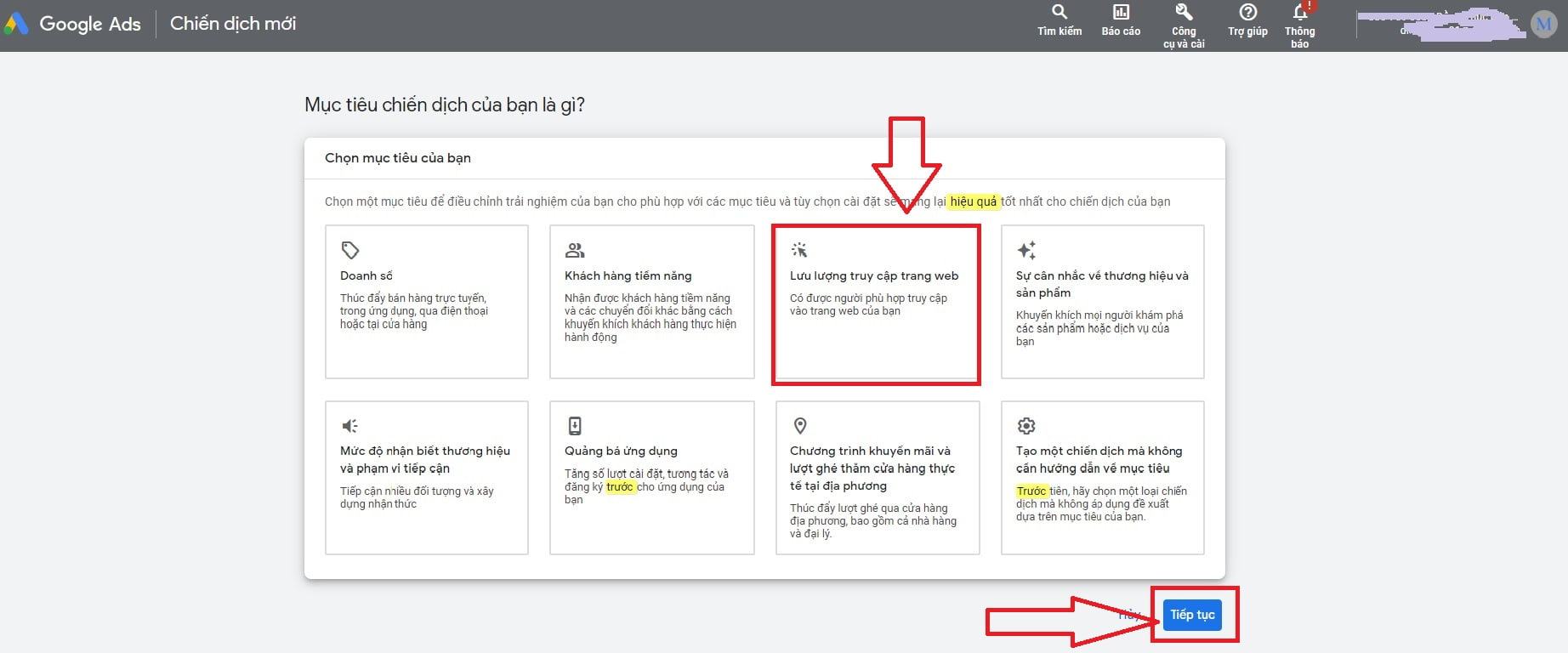Click the blue Tiếp tục button
Image resolution: width=1568 pixels, height=653 pixels.
pos(1192,615)
